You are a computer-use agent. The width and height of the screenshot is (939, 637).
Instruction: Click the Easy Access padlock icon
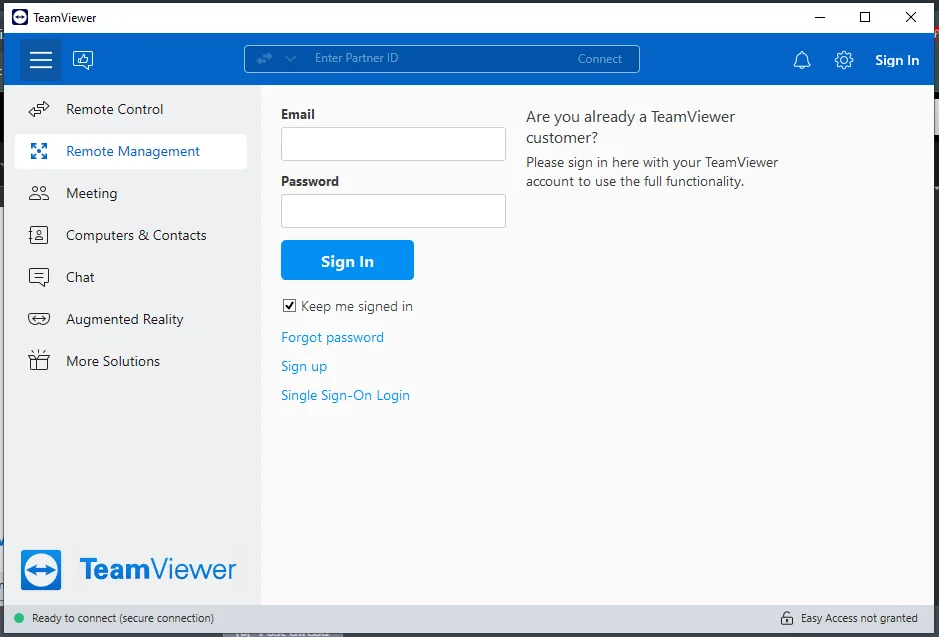[787, 618]
